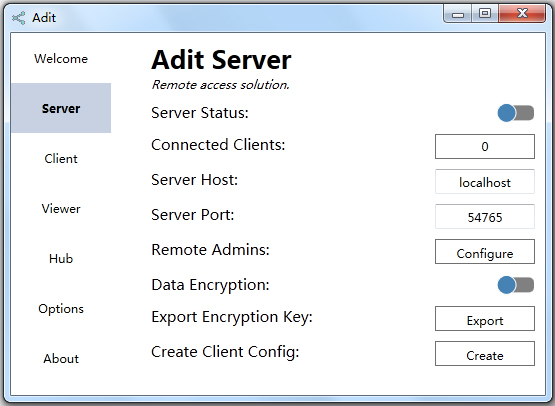The width and height of the screenshot is (555, 406).
Task: Focus the Server Host input field
Action: [485, 182]
